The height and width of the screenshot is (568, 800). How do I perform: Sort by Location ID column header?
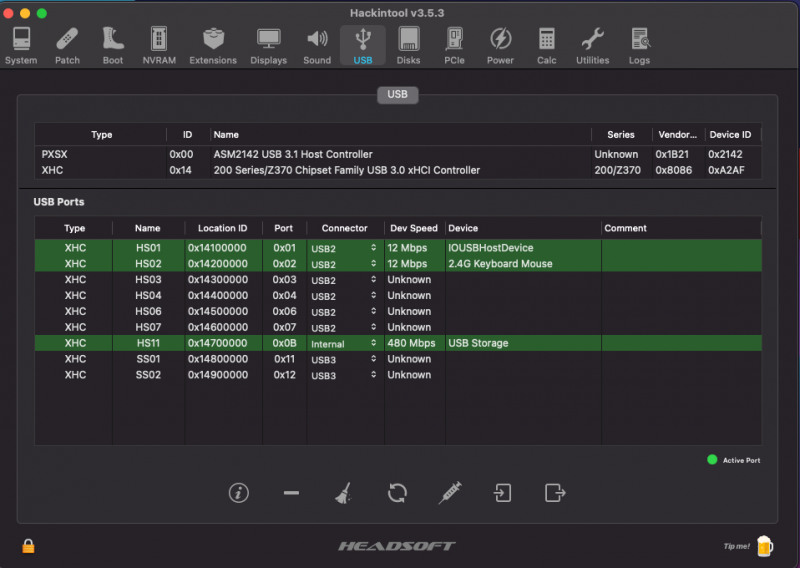(x=222, y=228)
